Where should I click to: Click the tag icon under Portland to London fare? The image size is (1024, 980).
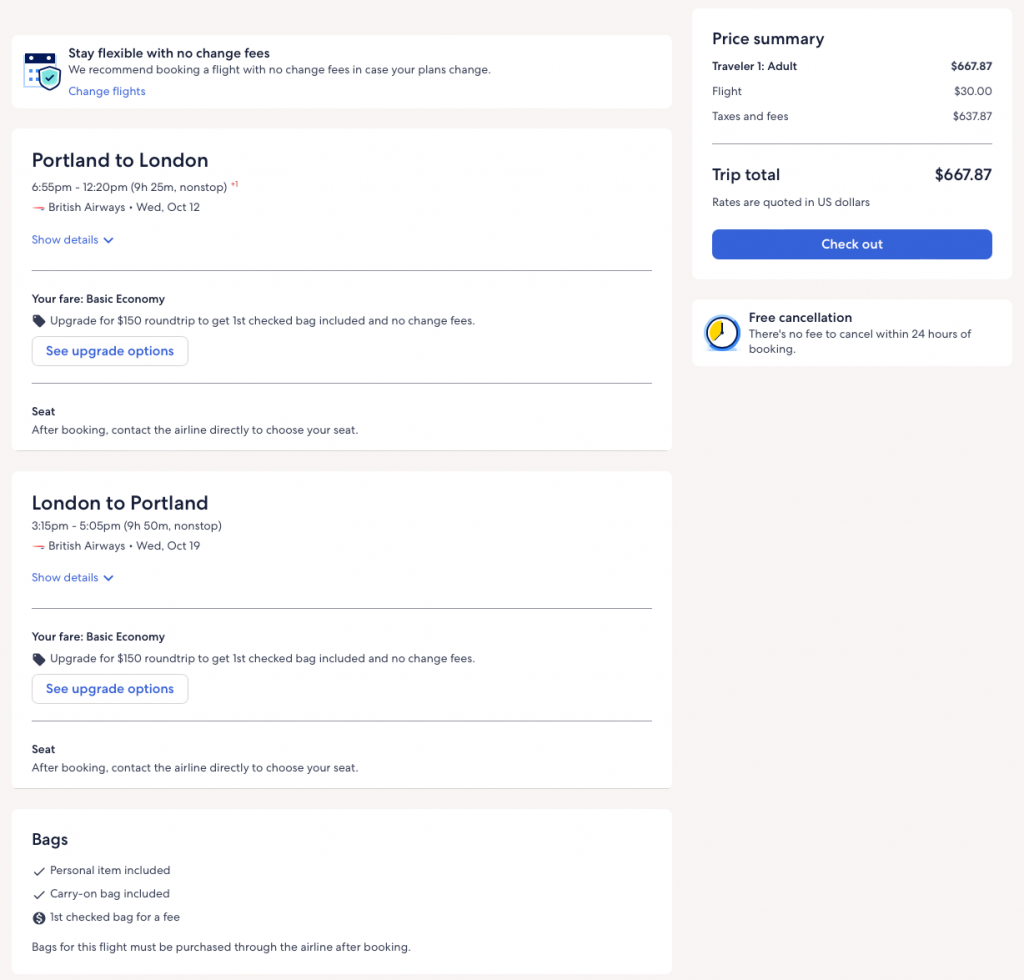coord(39,321)
